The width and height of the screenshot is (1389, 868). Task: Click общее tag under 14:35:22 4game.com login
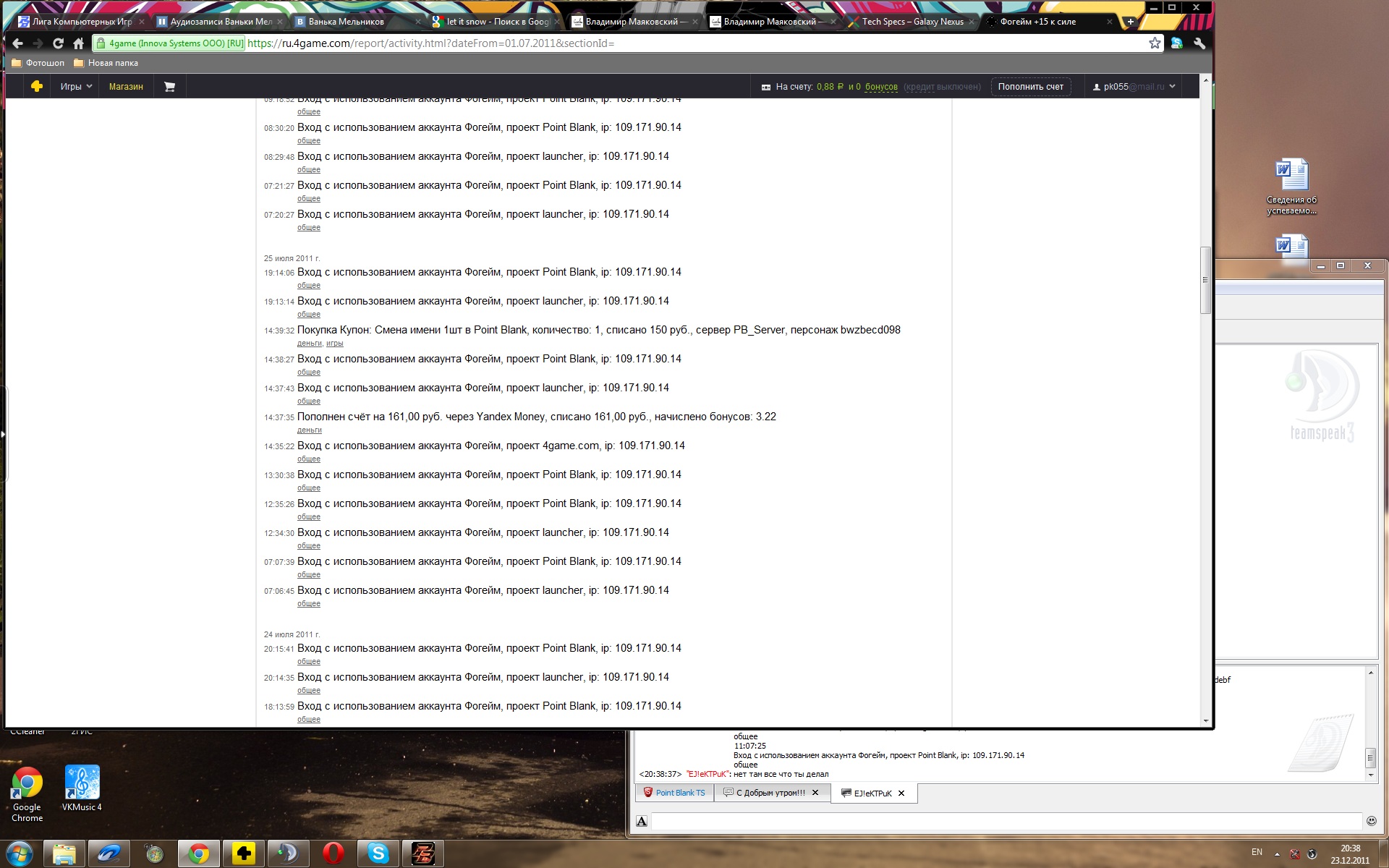(308, 459)
